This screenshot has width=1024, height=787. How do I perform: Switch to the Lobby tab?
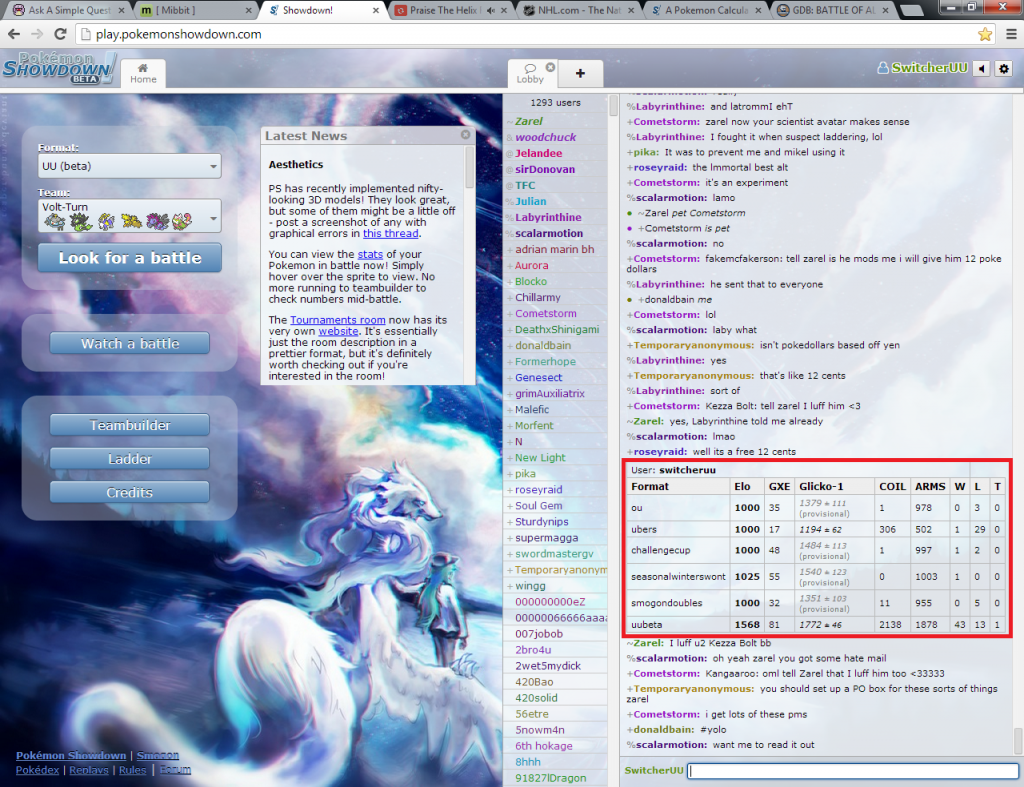point(530,73)
